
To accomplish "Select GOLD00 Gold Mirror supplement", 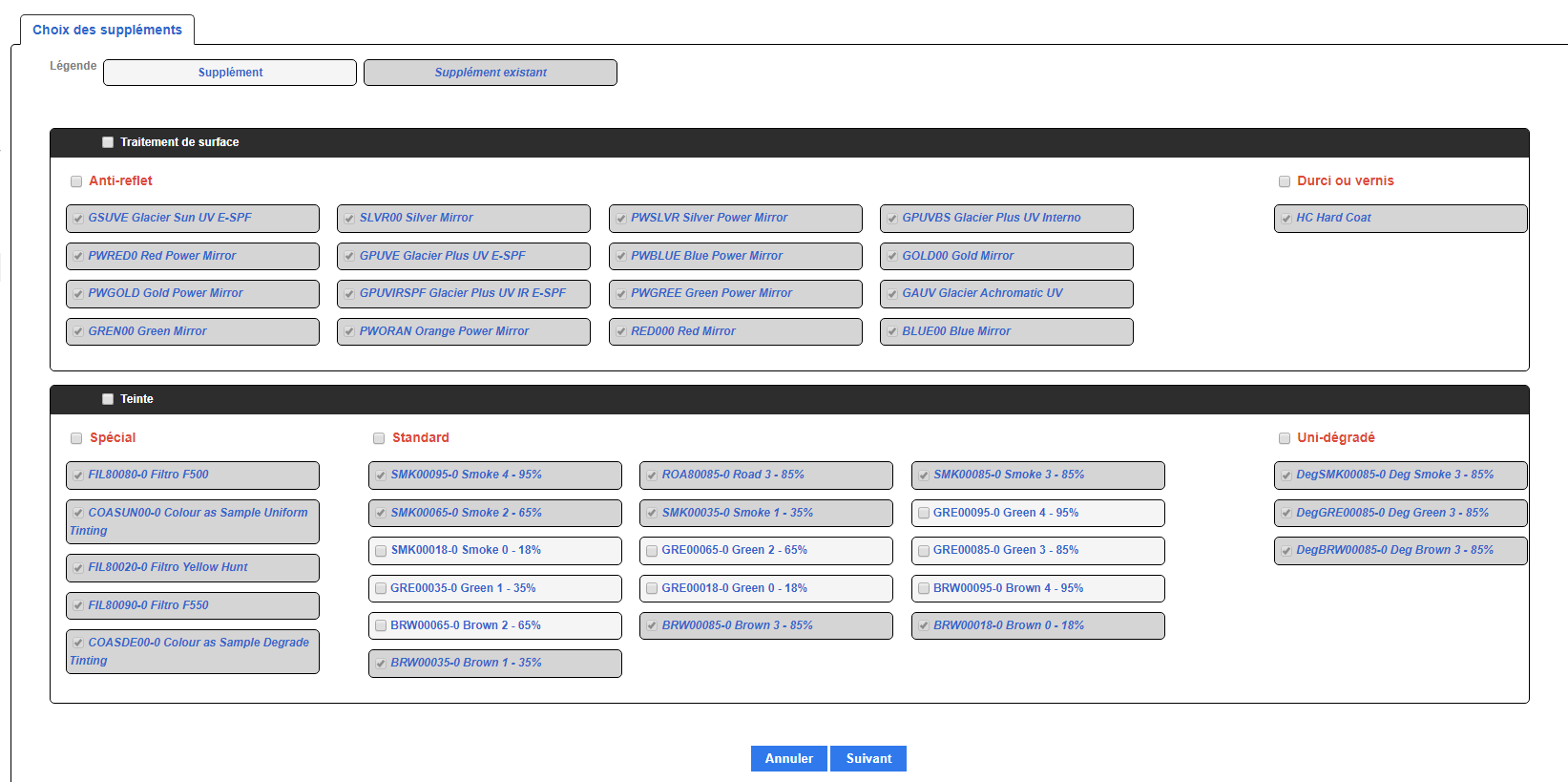I will [1007, 256].
